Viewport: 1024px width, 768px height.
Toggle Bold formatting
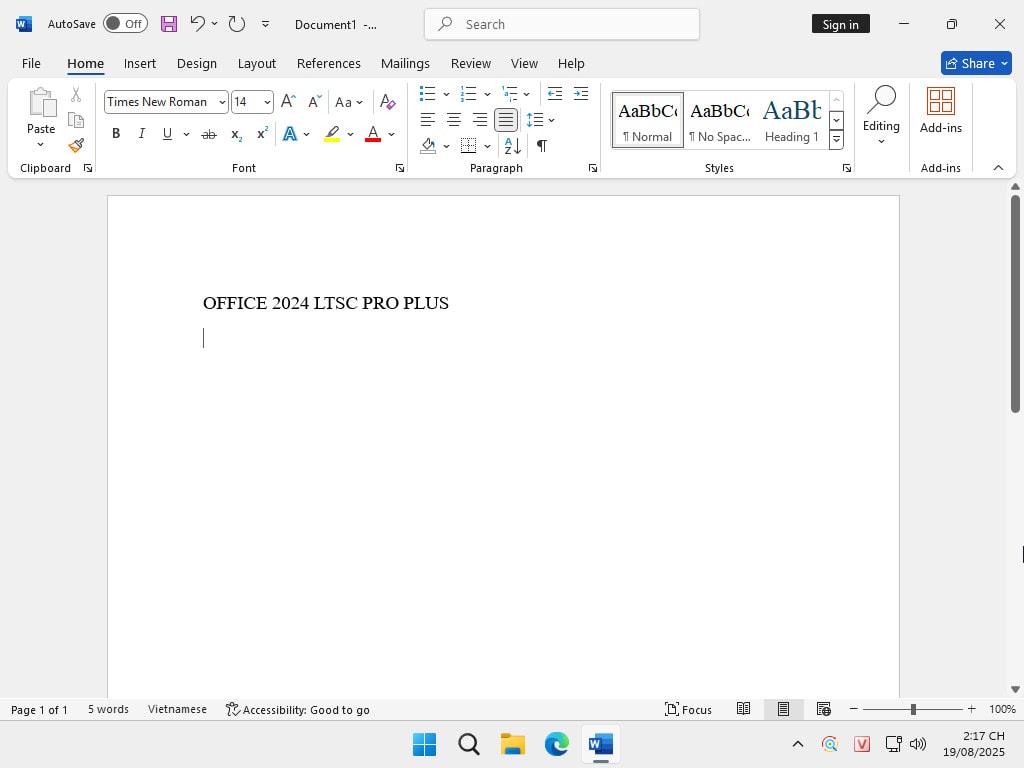tap(116, 134)
